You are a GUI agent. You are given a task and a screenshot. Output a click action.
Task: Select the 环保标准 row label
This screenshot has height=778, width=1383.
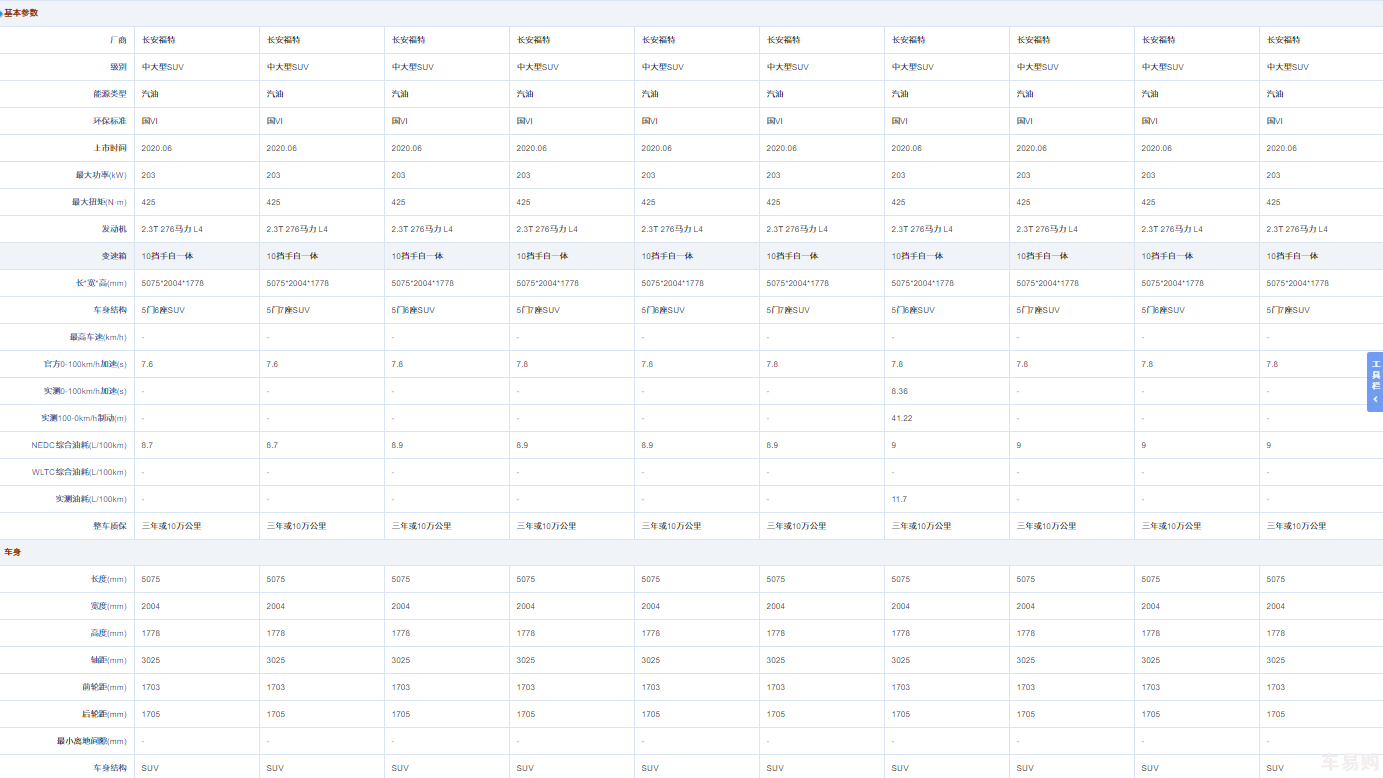(110, 121)
